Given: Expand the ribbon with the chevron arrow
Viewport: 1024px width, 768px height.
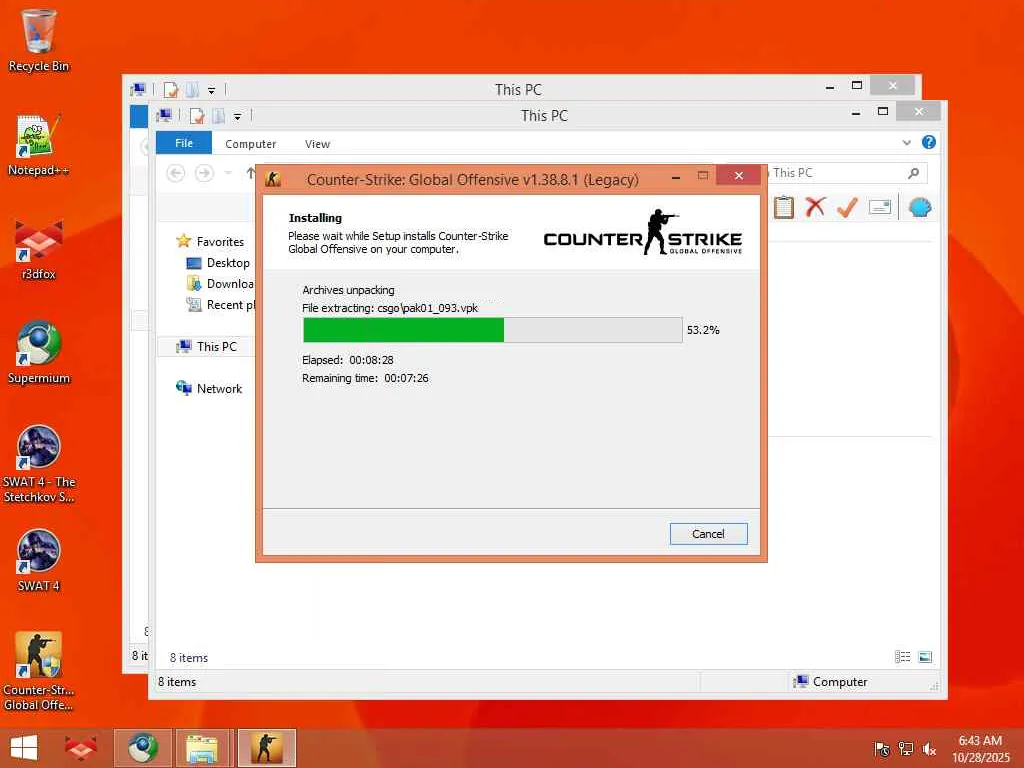Looking at the screenshot, I should (906, 142).
